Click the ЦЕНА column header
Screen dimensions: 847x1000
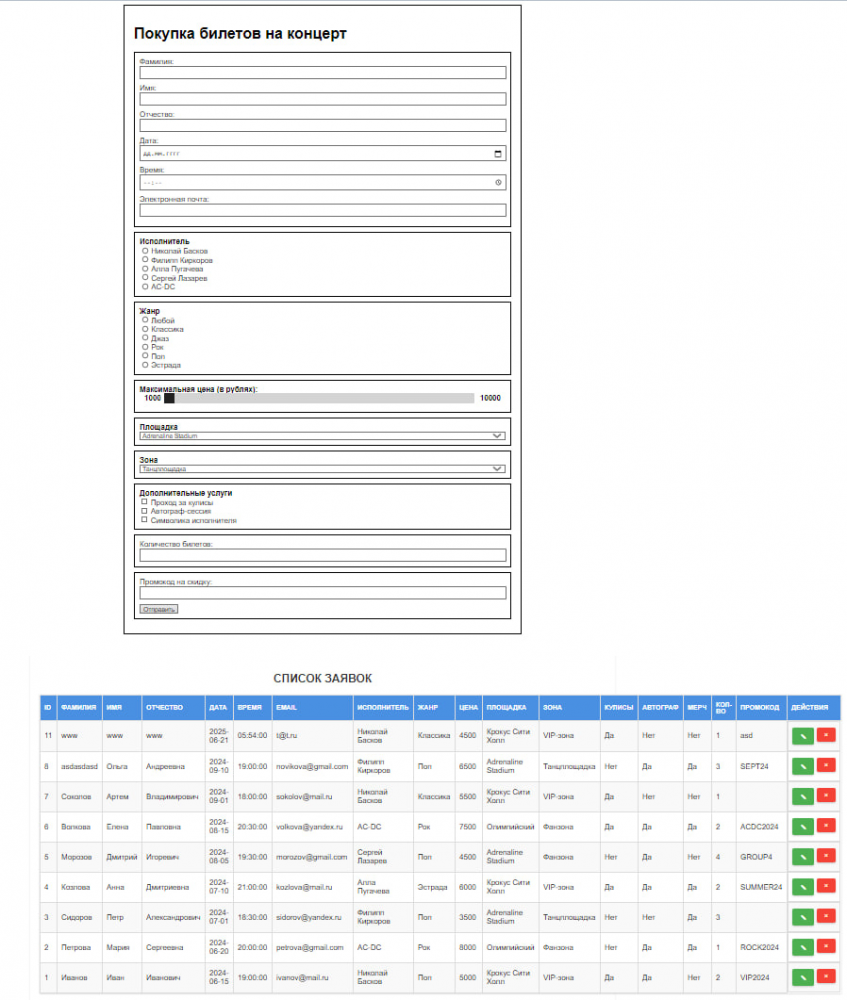click(x=468, y=707)
